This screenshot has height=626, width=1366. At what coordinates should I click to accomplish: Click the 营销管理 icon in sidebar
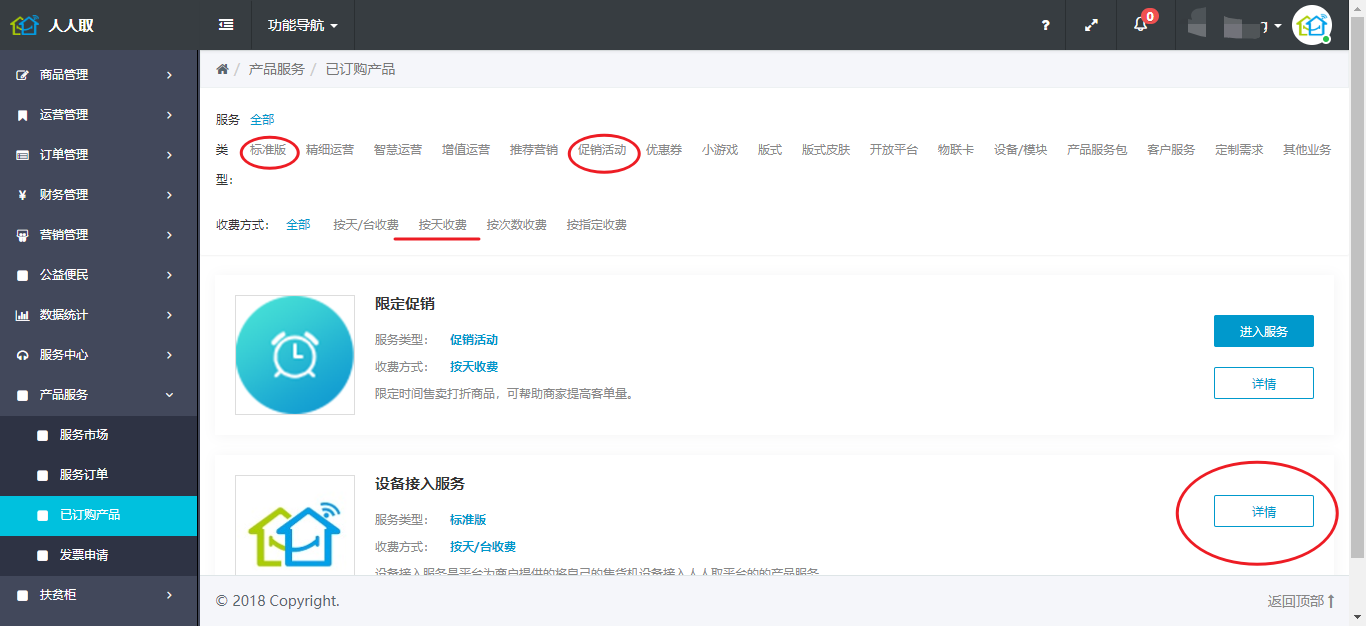pos(22,235)
